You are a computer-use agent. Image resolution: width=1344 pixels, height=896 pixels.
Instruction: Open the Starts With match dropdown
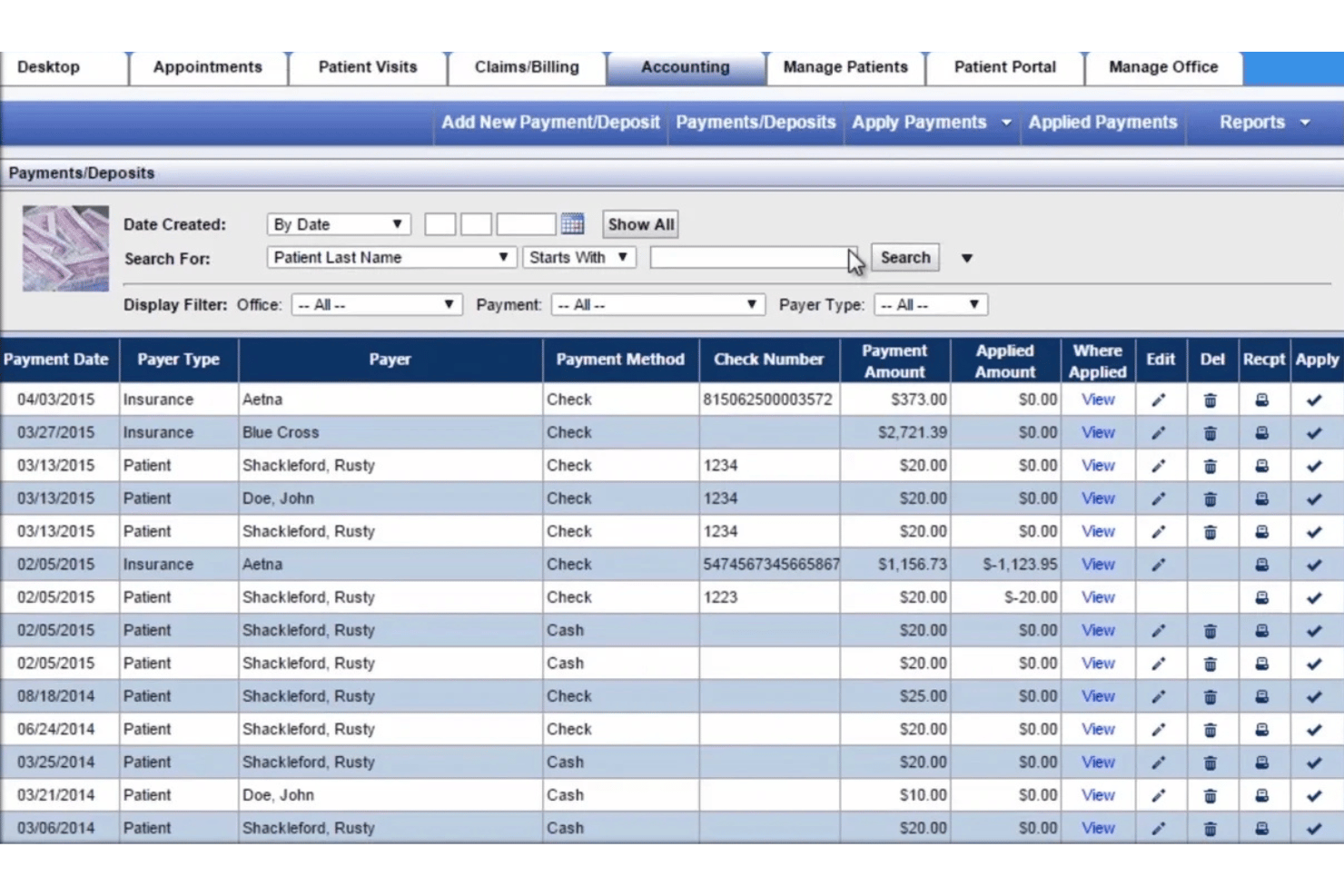coord(579,258)
